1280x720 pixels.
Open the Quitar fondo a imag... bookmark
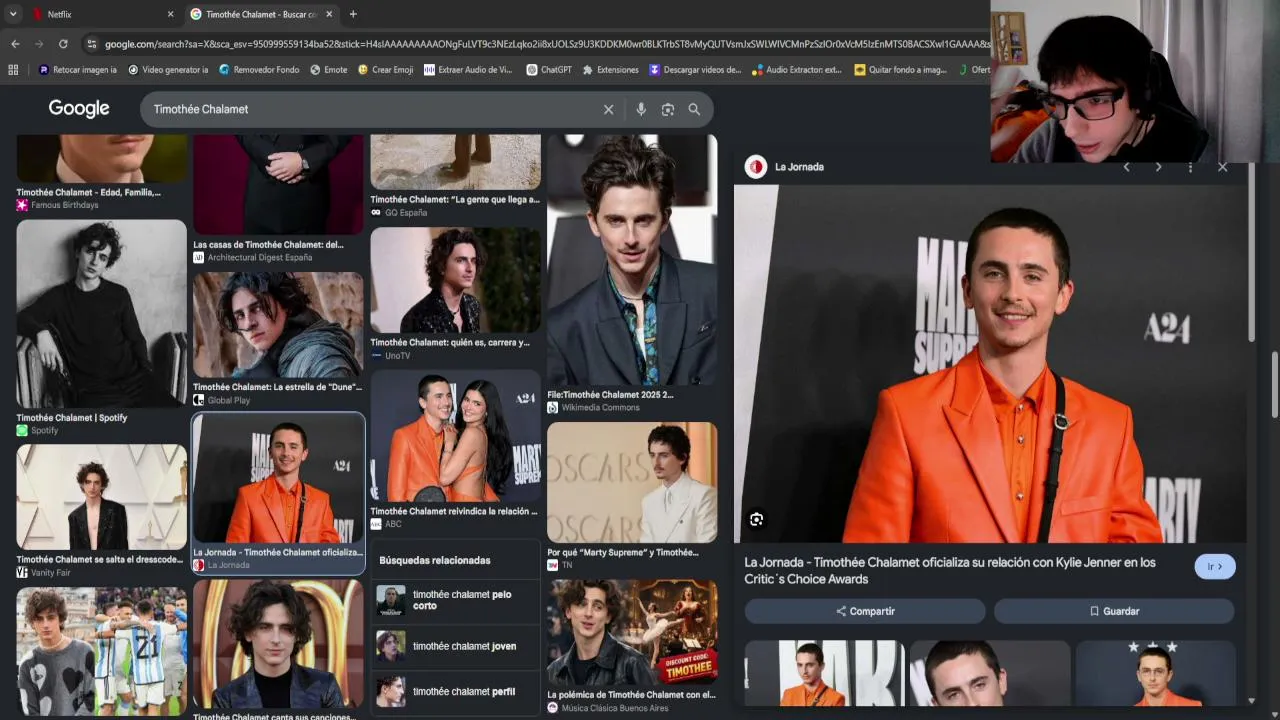pos(901,70)
